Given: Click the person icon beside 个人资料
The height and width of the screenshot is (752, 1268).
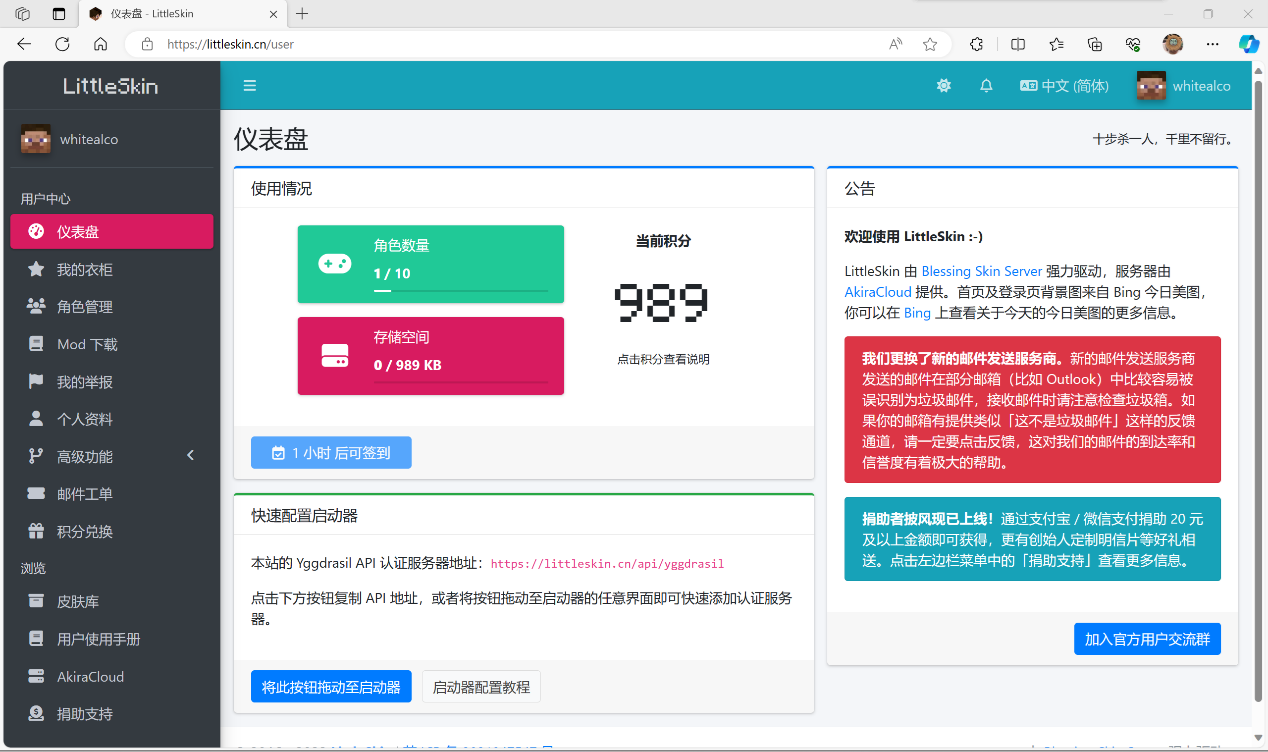Looking at the screenshot, I should pos(36,419).
